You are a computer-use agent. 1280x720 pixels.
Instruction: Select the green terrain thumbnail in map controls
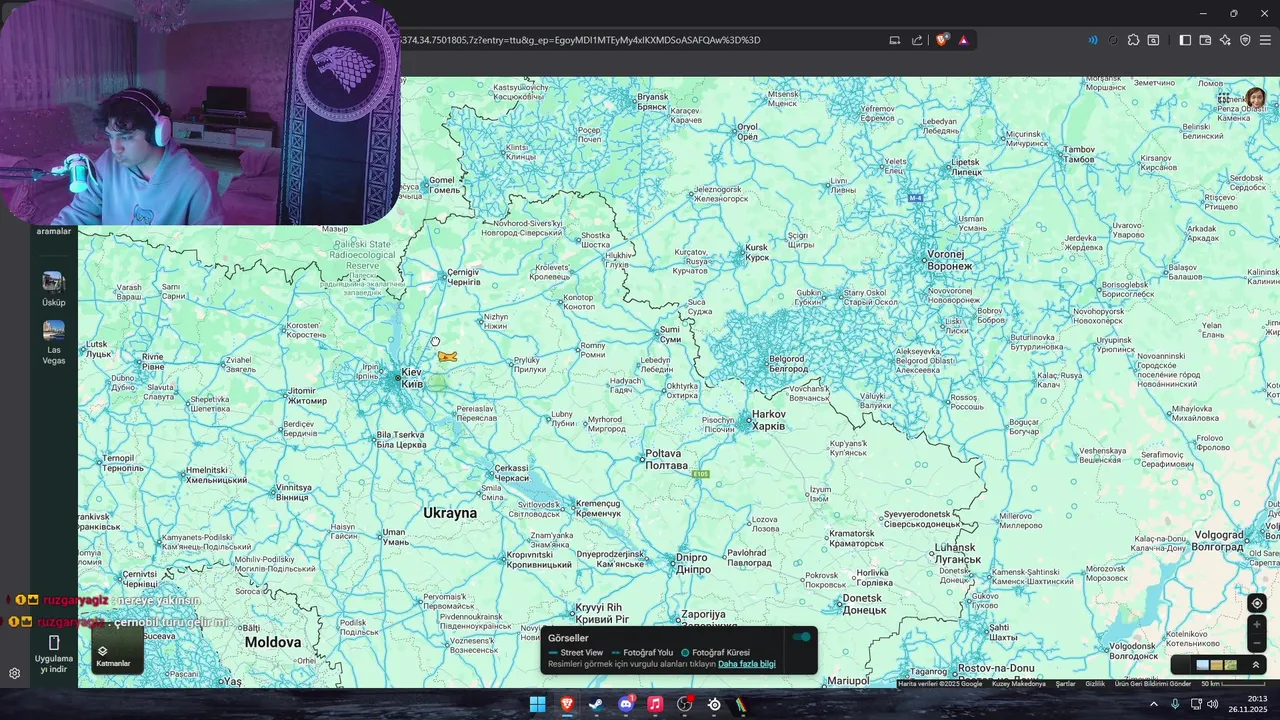[x=1230, y=665]
